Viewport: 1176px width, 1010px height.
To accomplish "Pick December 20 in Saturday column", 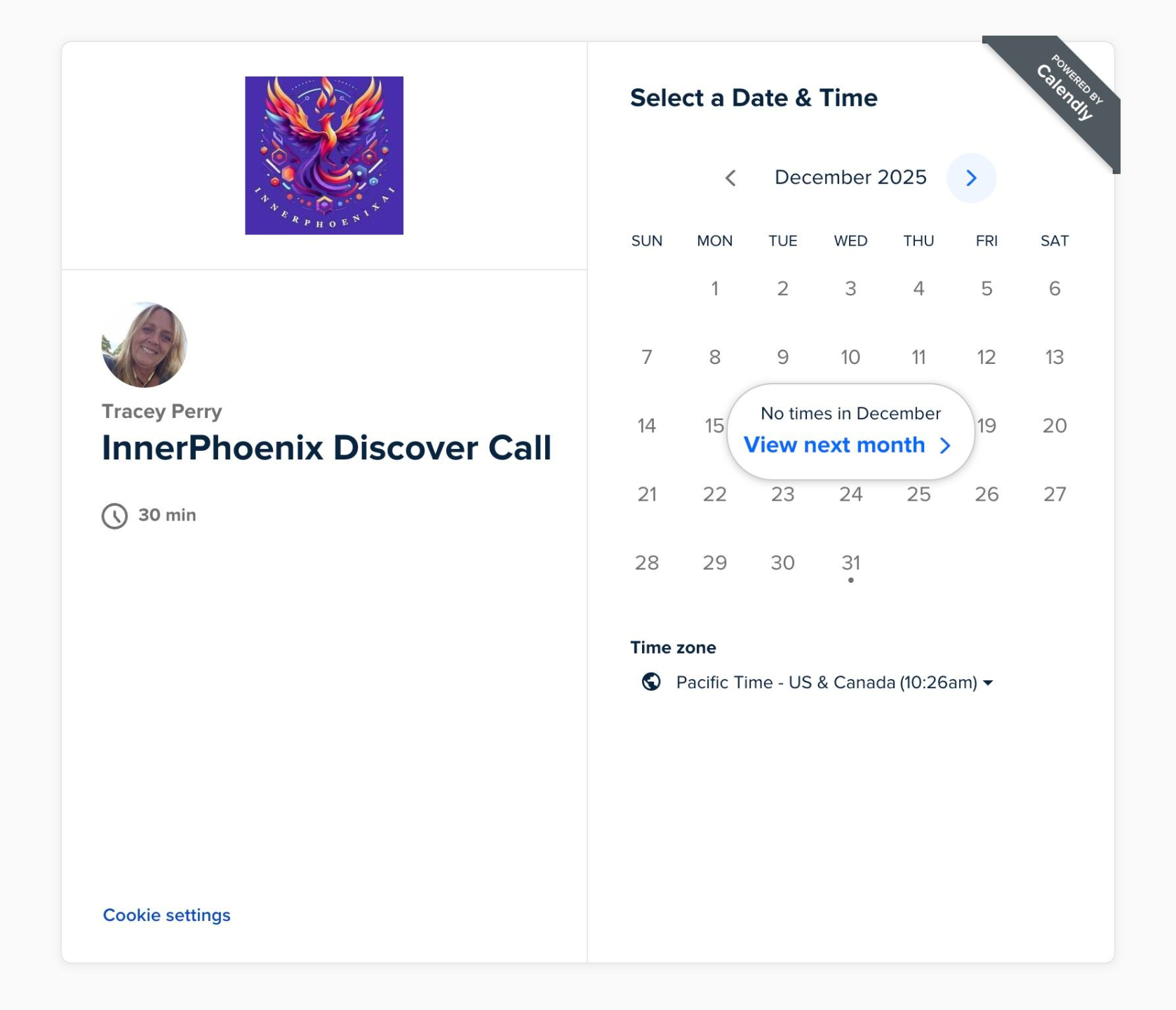I will (x=1055, y=426).
